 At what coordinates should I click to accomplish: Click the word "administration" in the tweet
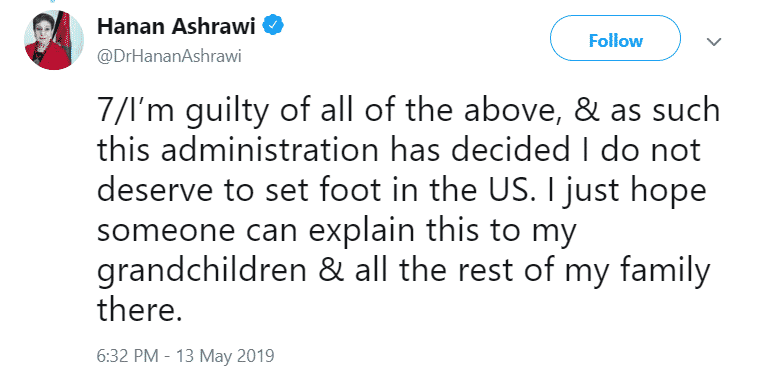[x=270, y=151]
